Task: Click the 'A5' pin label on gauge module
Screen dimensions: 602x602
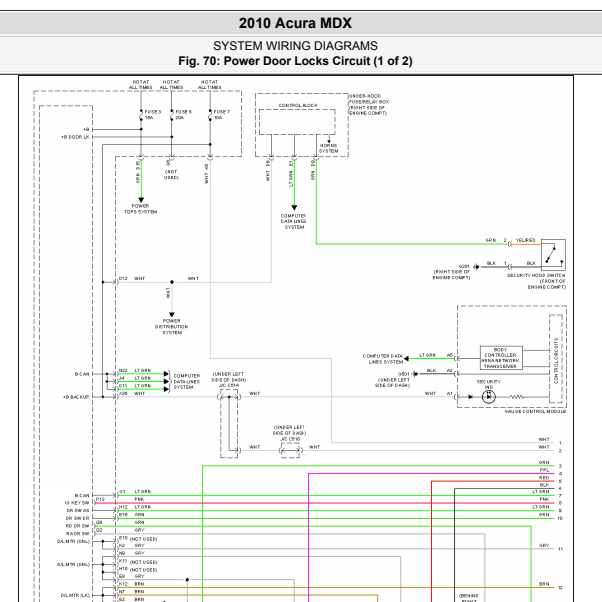Action: coord(450,355)
